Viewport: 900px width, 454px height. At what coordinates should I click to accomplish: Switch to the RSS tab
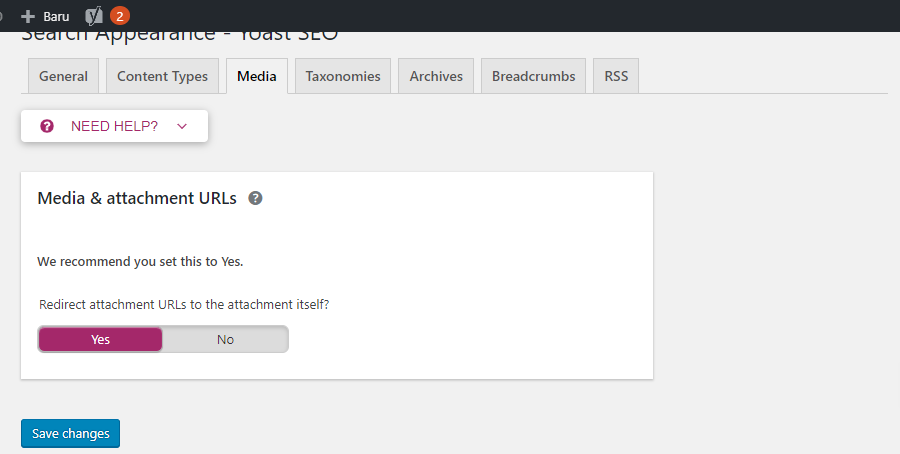click(616, 76)
